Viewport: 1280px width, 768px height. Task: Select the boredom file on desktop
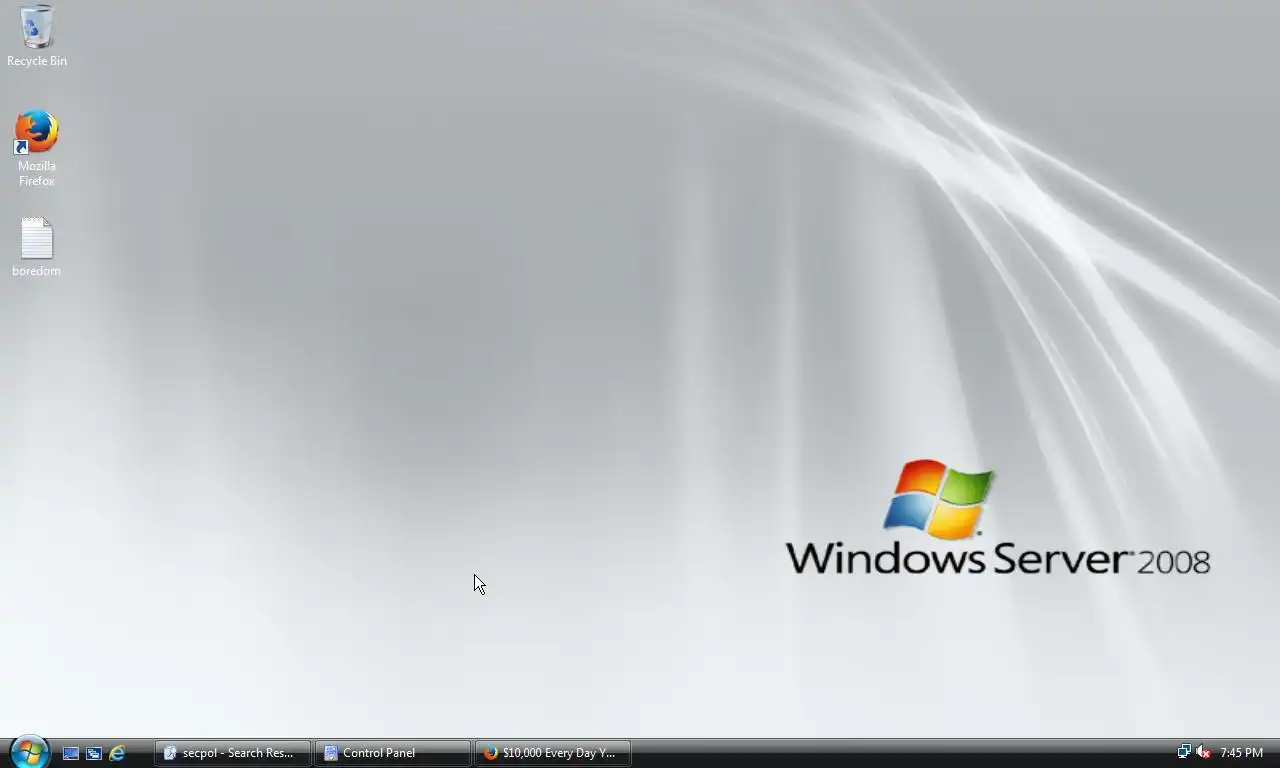37,247
